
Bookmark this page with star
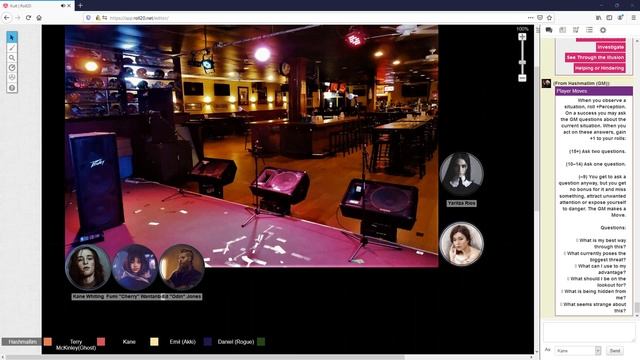tap(550, 18)
